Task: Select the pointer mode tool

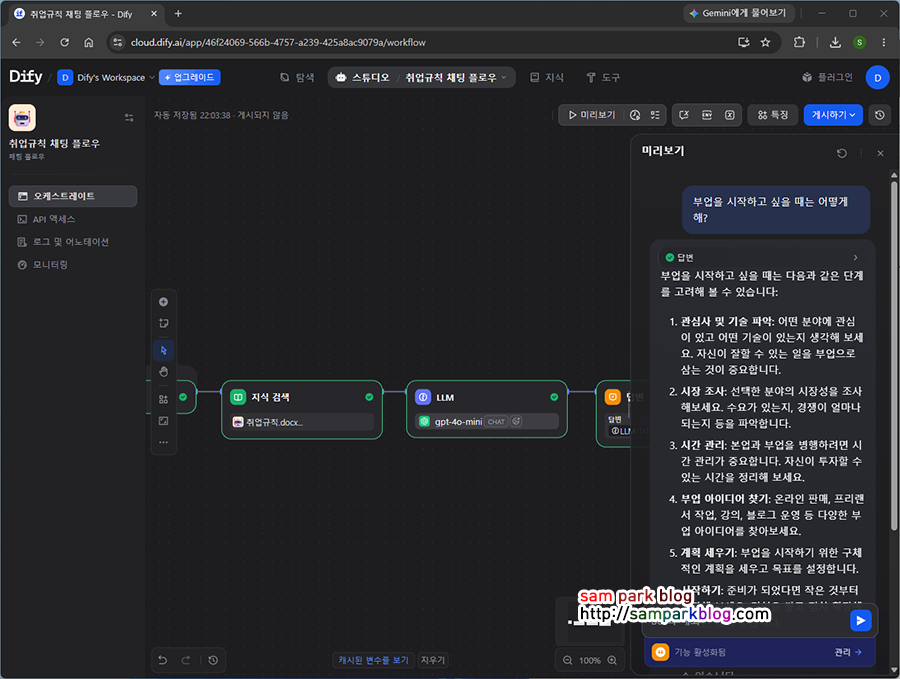Action: (164, 350)
